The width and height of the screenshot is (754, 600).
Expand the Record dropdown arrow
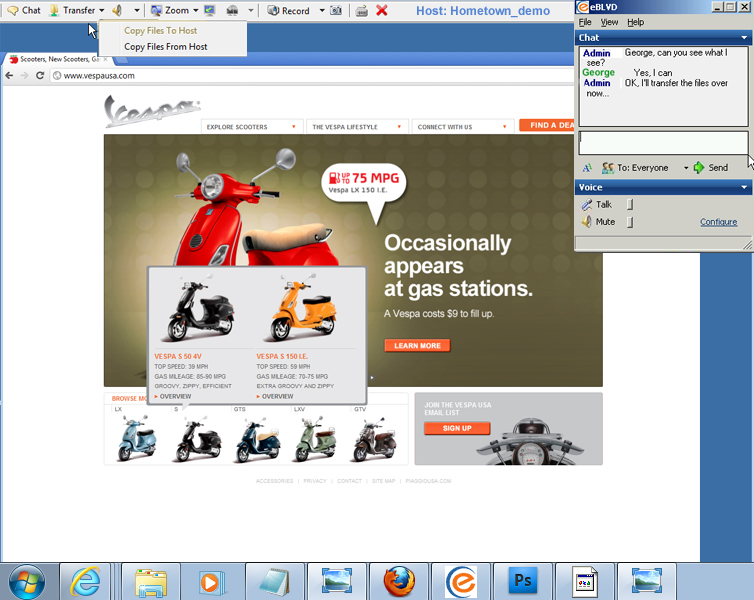coord(322,10)
